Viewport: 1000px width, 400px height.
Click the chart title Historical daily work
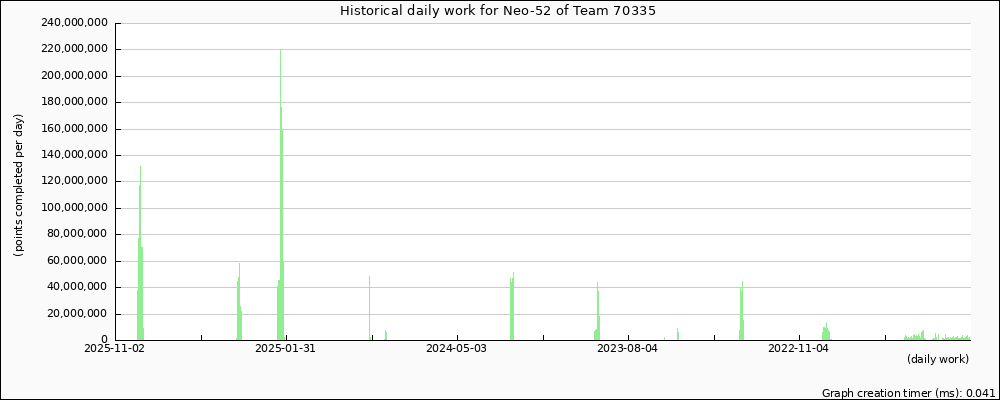coord(499,11)
